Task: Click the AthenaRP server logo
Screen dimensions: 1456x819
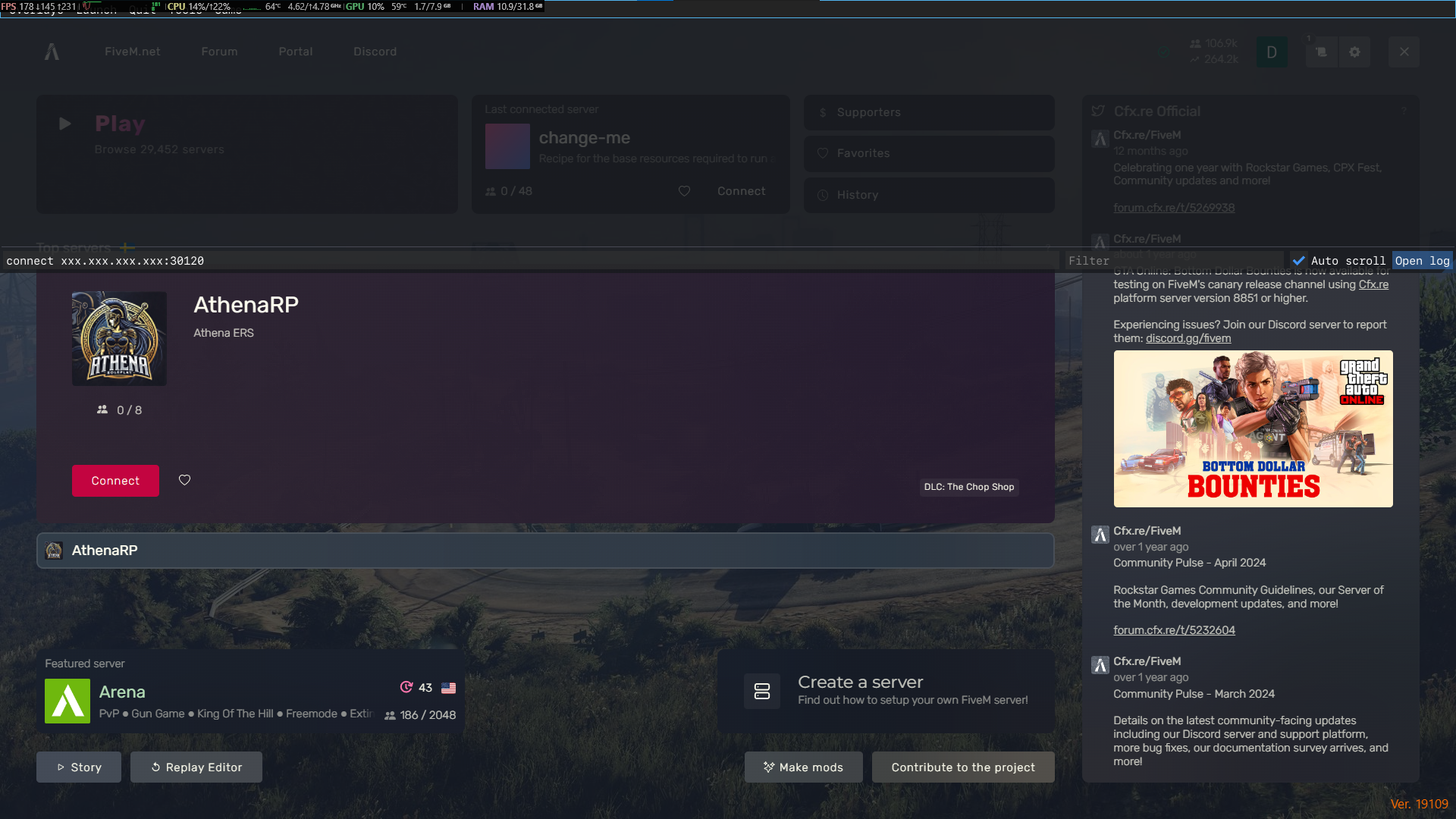Action: [119, 338]
